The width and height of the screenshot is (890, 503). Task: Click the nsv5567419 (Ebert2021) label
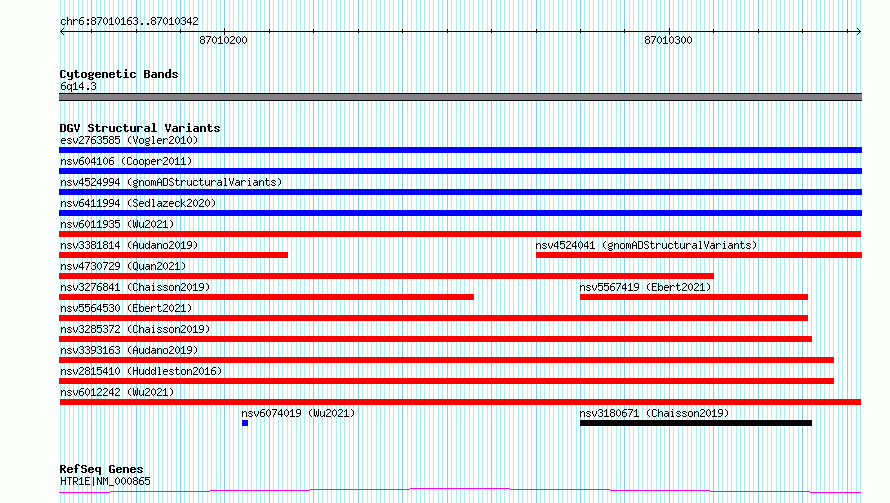click(645, 287)
